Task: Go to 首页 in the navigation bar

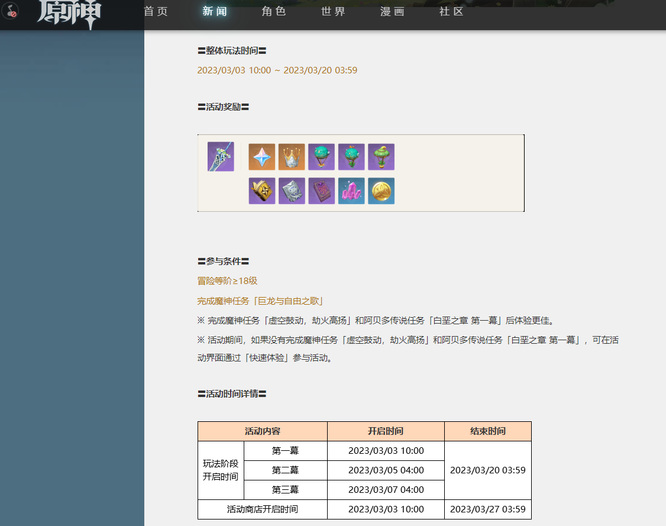Action: pyautogui.click(x=156, y=11)
